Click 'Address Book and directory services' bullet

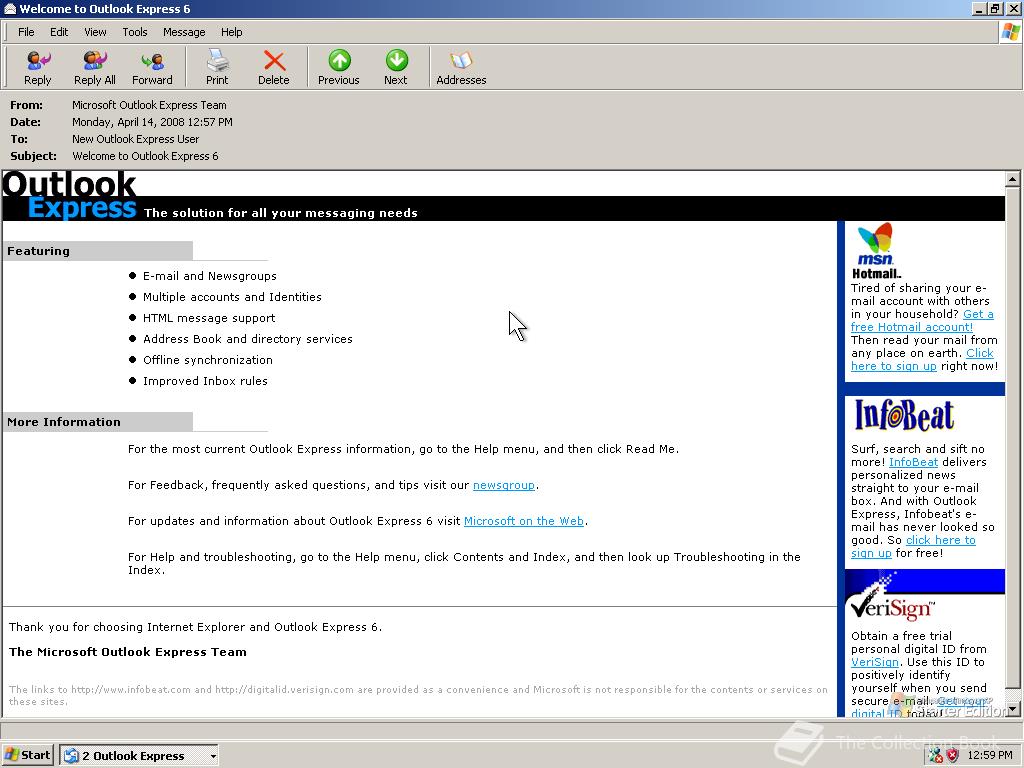[x=248, y=339]
